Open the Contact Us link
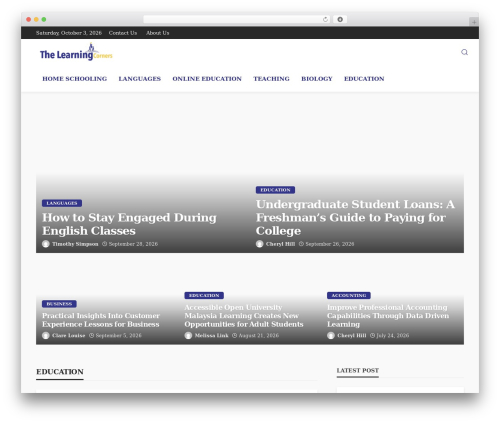The height and width of the screenshot is (423, 500). point(123,33)
